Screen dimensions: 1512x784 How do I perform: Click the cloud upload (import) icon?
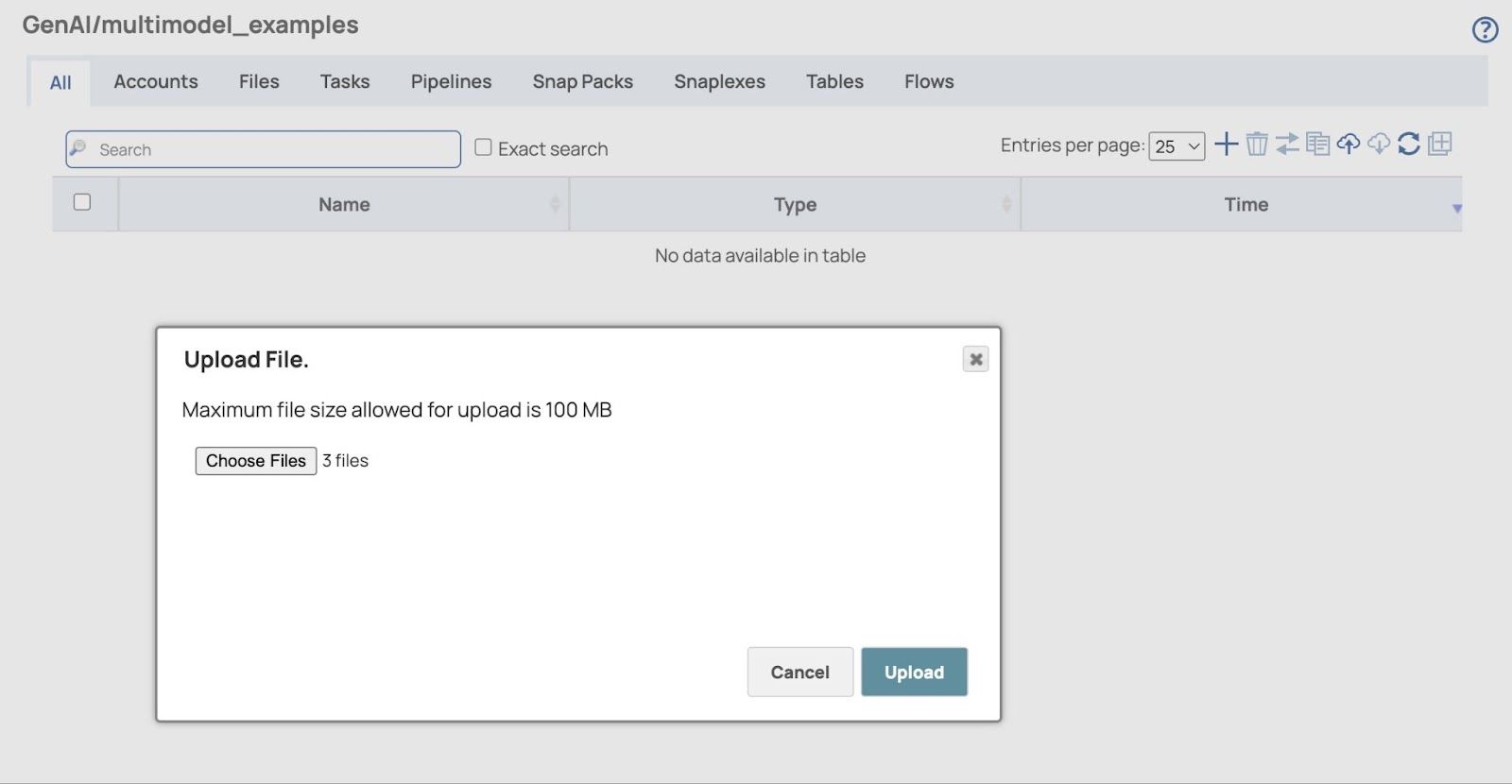(1349, 144)
